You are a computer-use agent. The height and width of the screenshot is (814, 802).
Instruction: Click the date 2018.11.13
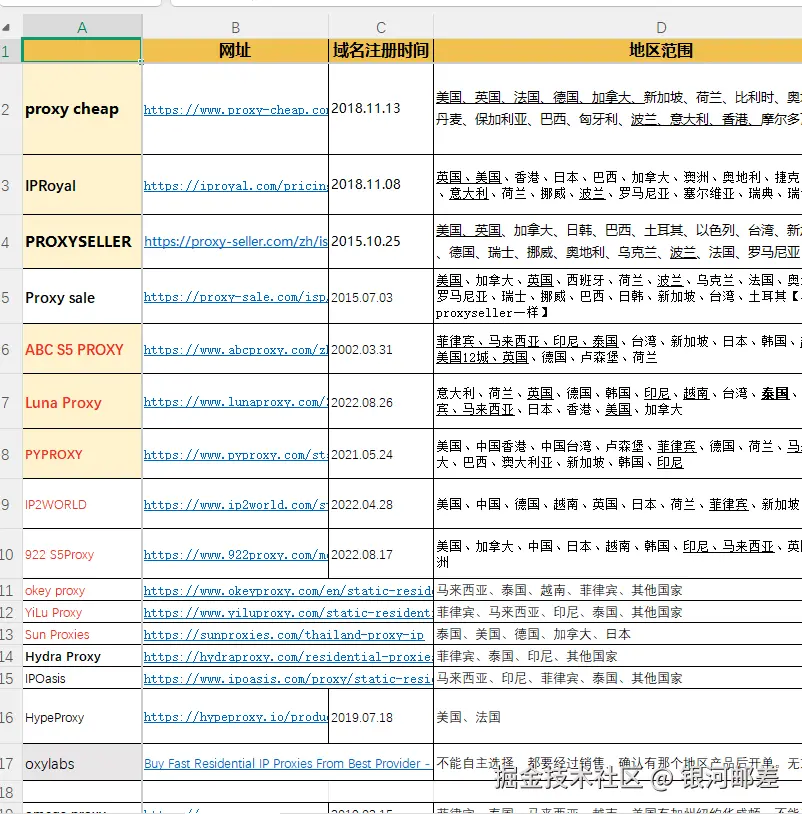click(x=366, y=108)
